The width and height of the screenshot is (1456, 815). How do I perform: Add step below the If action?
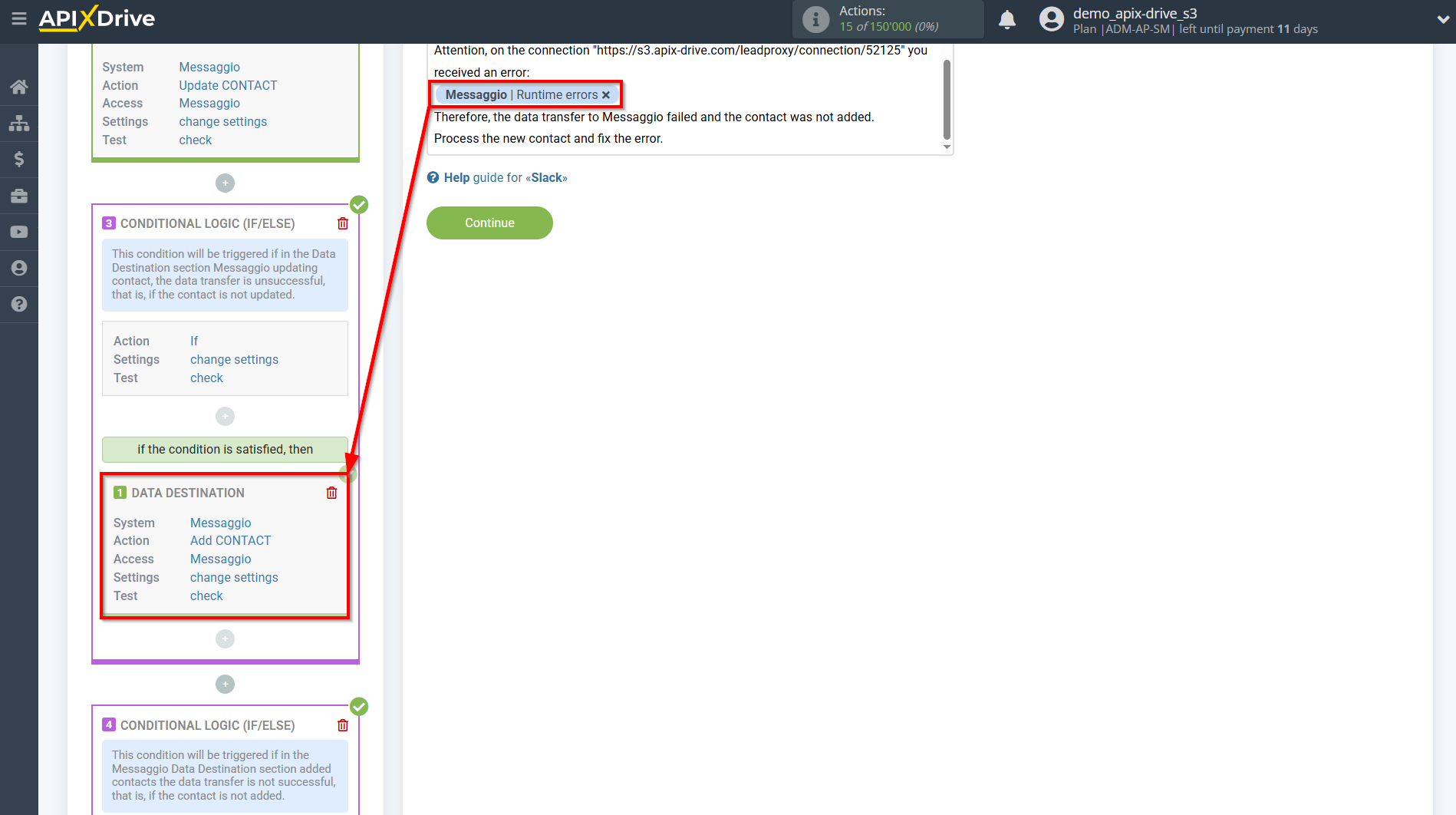tap(225, 416)
